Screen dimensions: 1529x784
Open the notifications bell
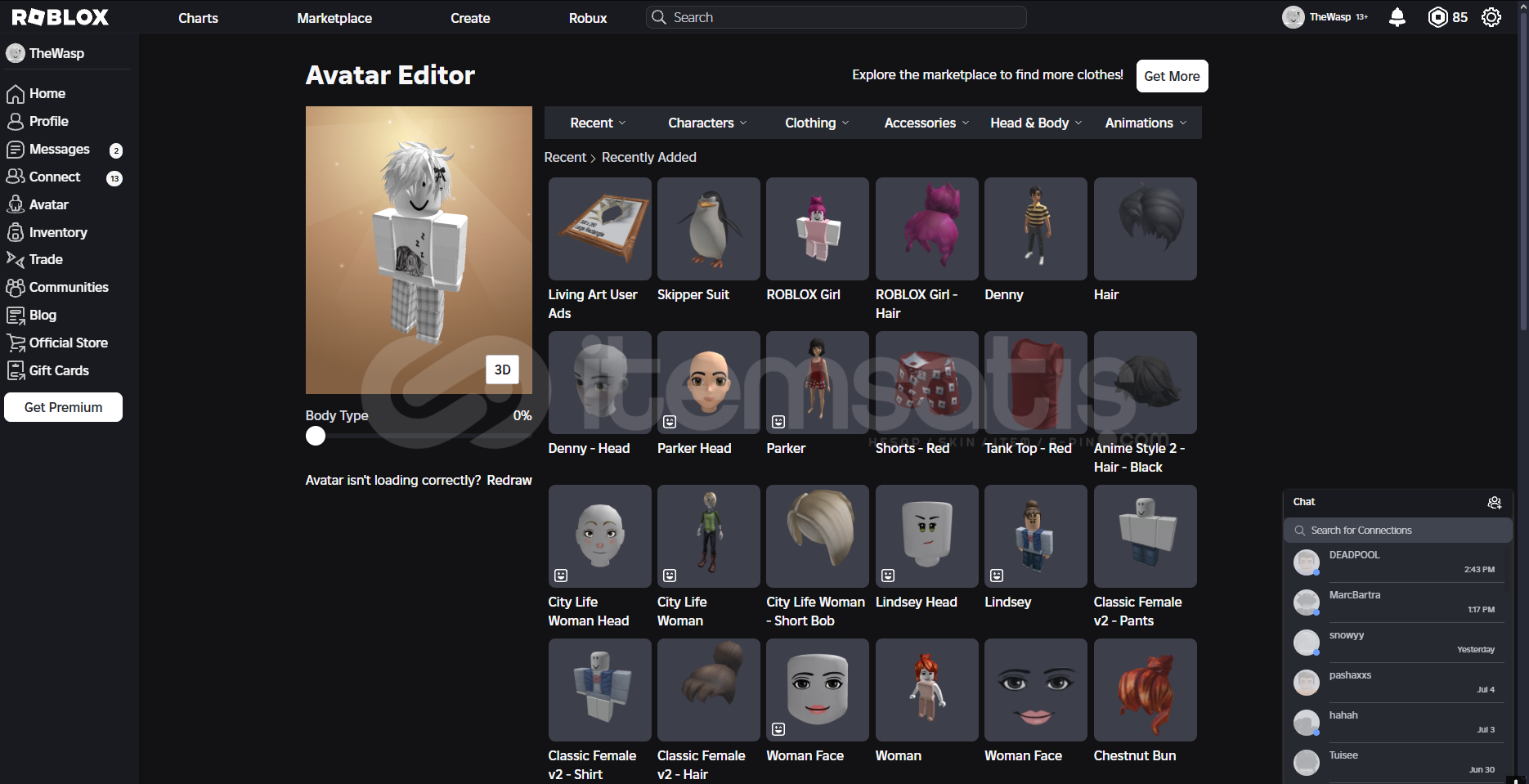[1397, 17]
